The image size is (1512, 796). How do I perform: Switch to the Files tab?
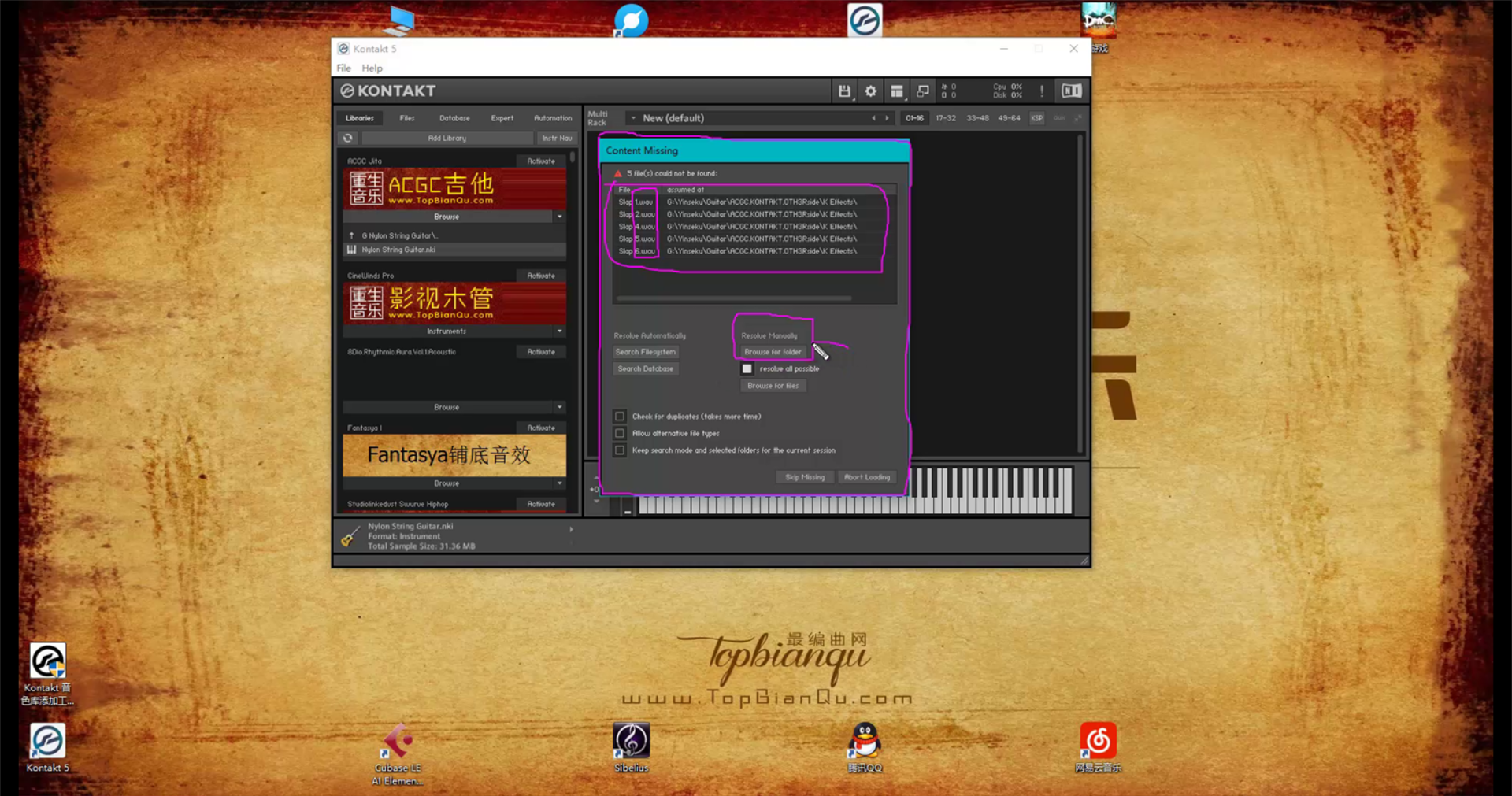[x=407, y=118]
